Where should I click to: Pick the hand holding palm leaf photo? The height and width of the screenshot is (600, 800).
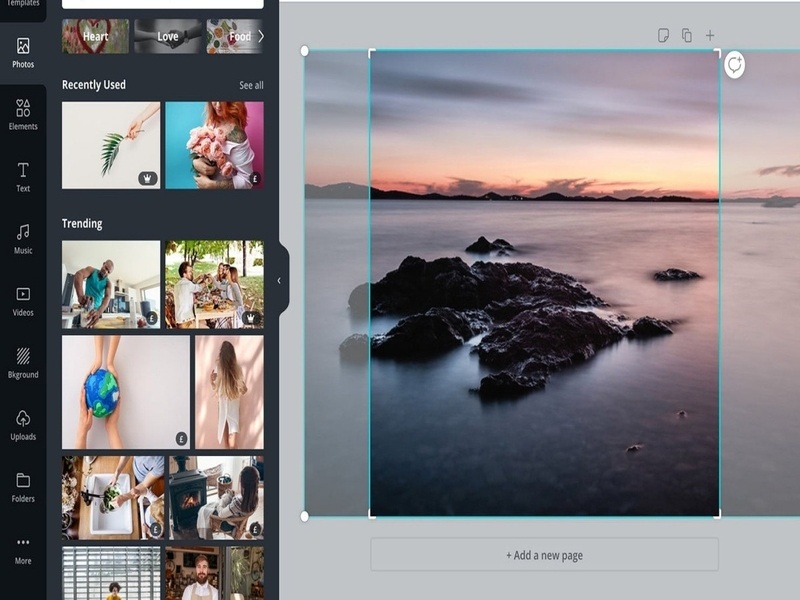(x=111, y=145)
